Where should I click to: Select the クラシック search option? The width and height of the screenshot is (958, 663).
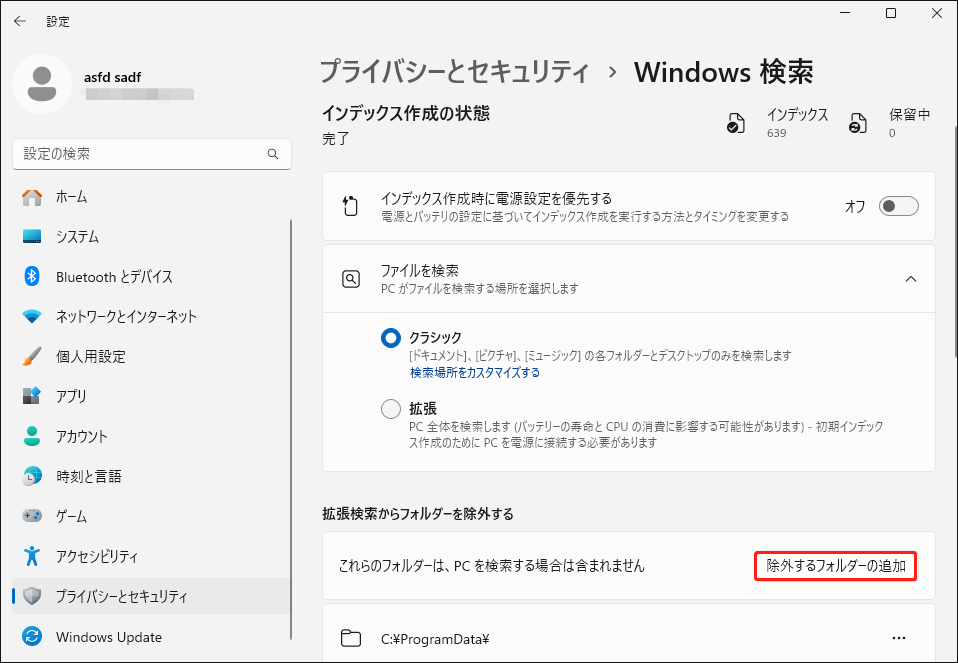(390, 338)
